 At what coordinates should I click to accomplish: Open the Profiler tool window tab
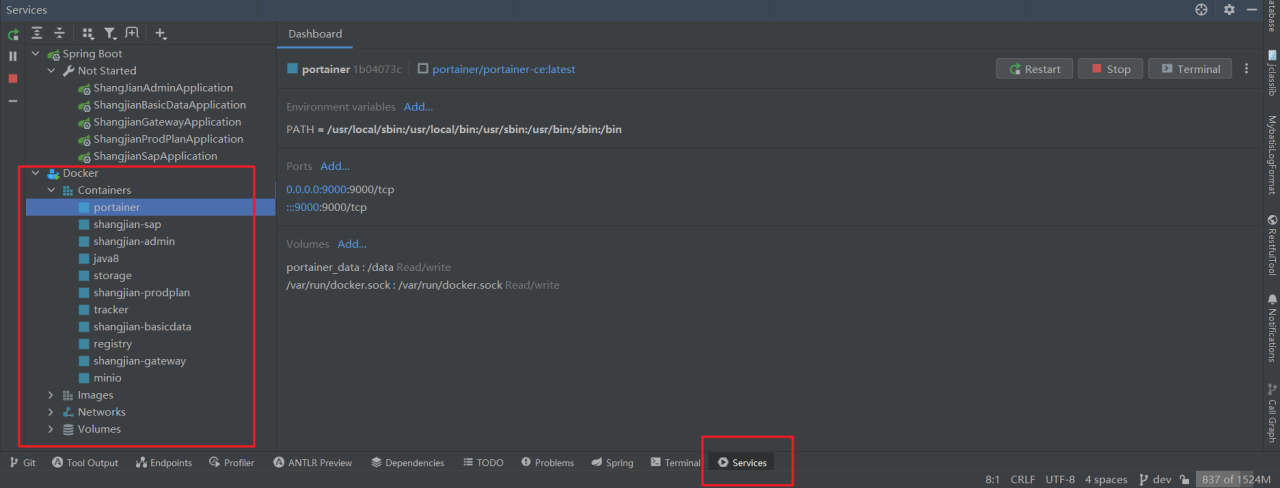click(x=232, y=463)
